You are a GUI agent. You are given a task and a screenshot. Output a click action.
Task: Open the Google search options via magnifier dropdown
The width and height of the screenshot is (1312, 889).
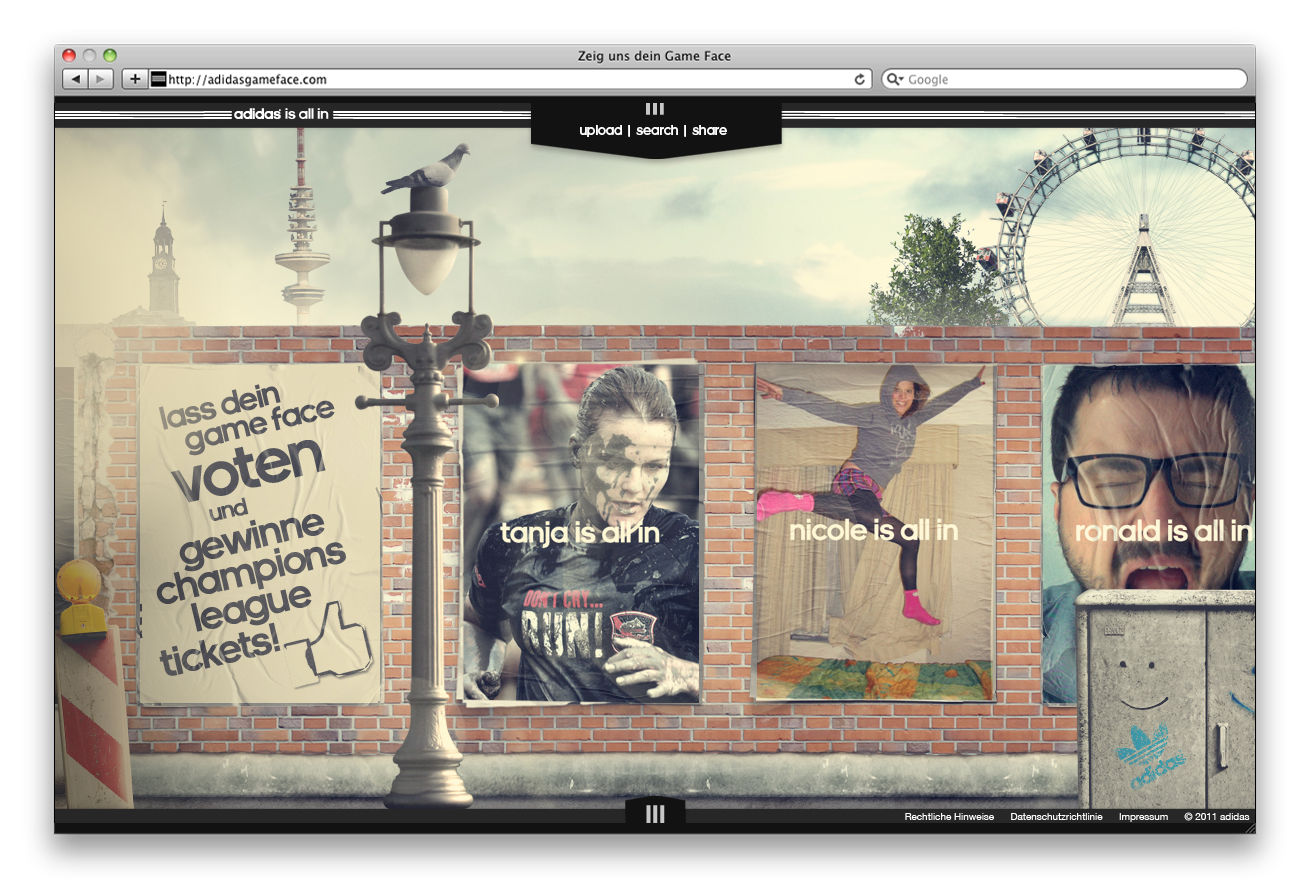(x=896, y=79)
